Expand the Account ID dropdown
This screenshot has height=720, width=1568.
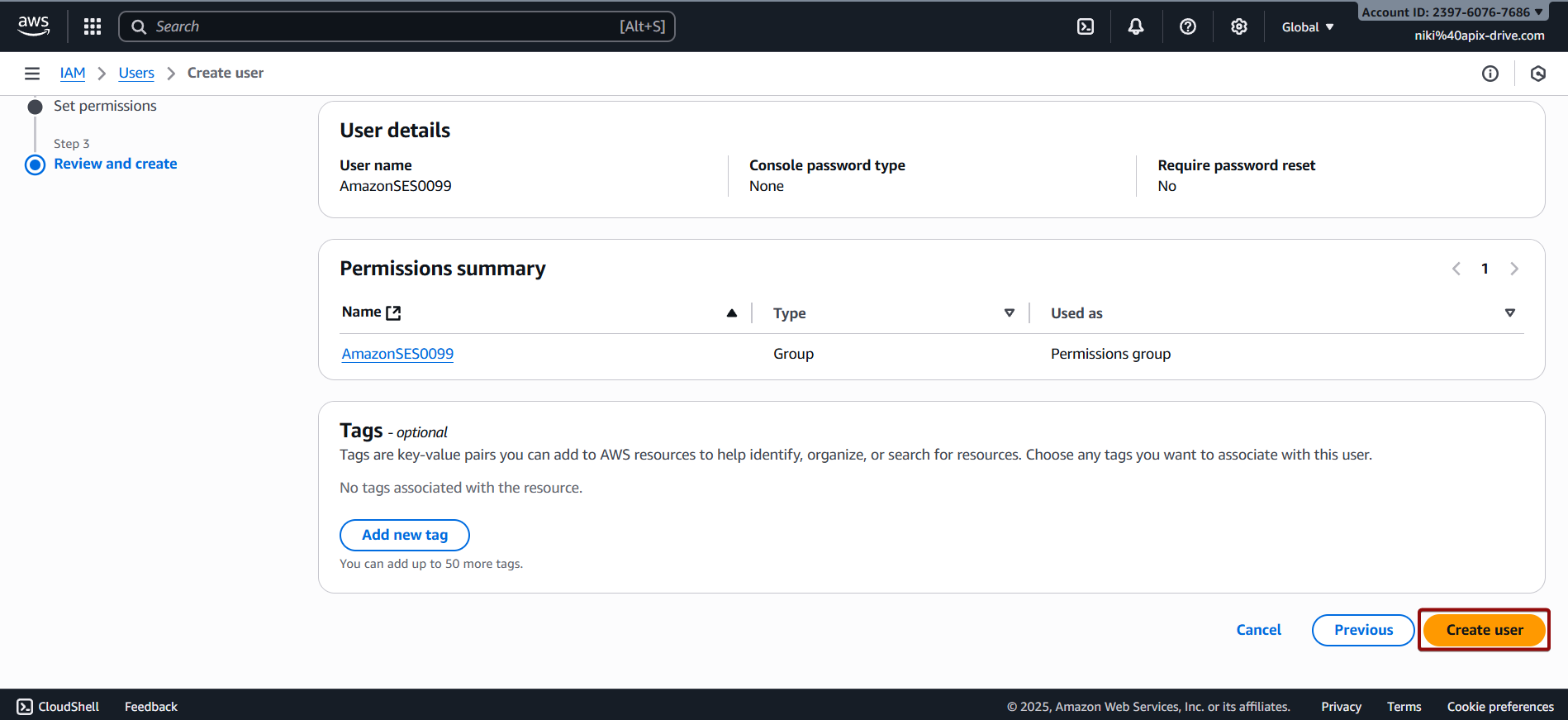pos(1452,12)
